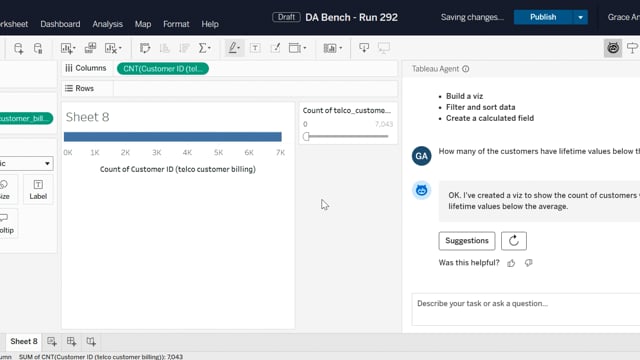The height and width of the screenshot is (360, 640).
Task: Expand the Totals dropdown arrow
Action: click(x=209, y=48)
